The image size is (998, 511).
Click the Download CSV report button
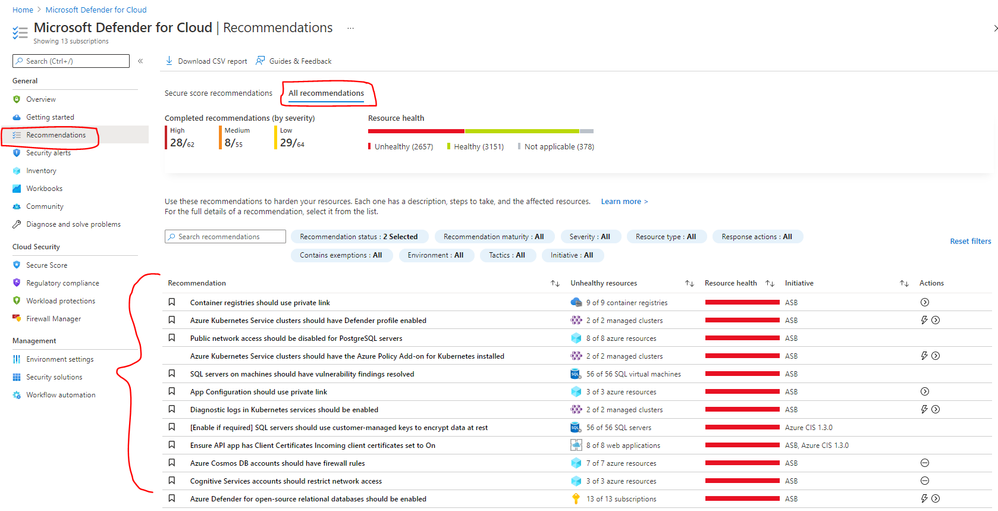coord(206,61)
